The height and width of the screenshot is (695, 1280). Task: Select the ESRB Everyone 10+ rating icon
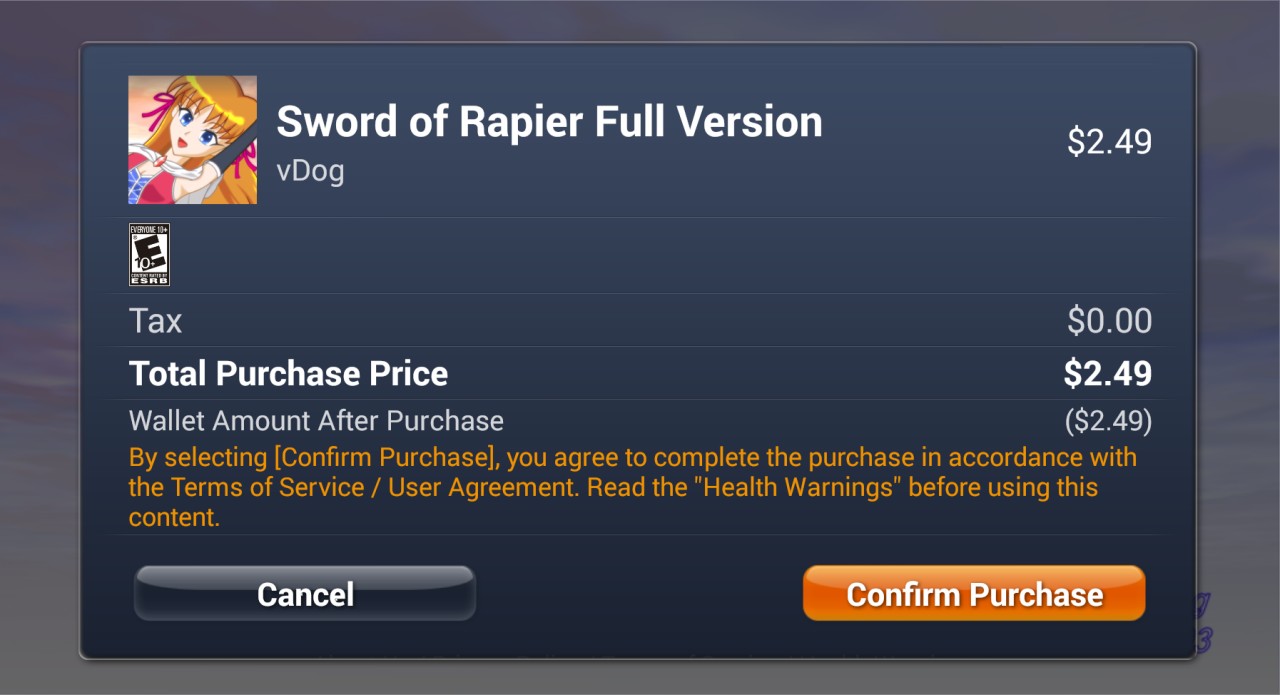click(x=149, y=254)
